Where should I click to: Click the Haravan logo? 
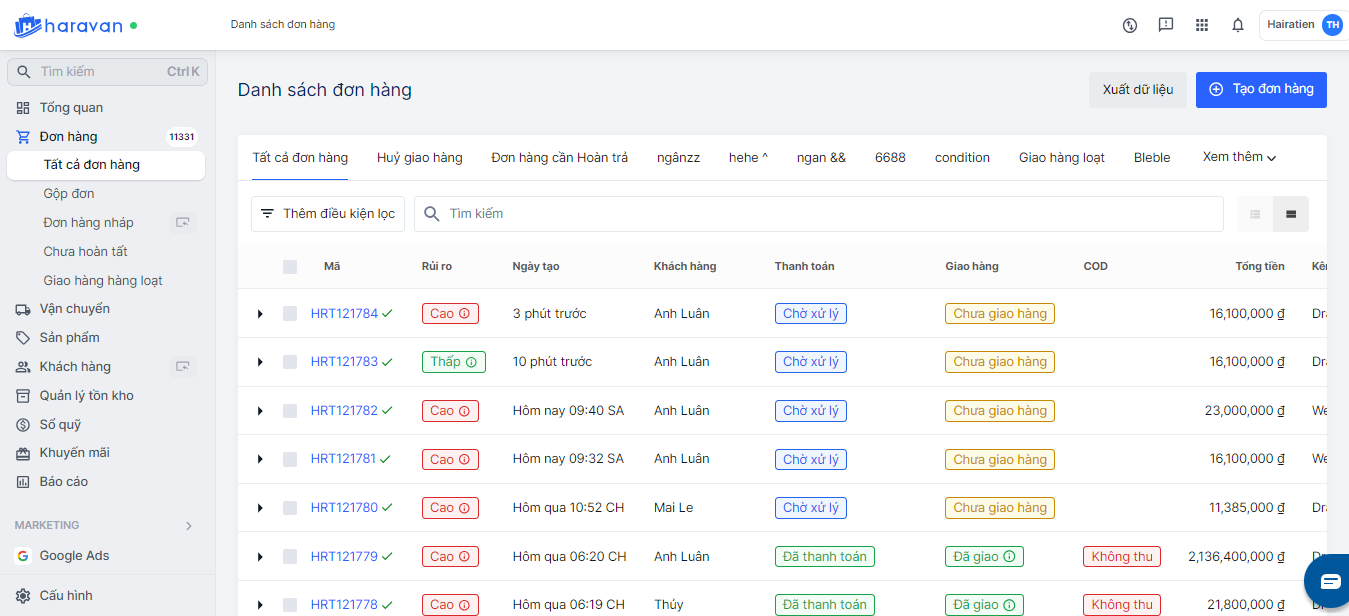click(x=68, y=25)
